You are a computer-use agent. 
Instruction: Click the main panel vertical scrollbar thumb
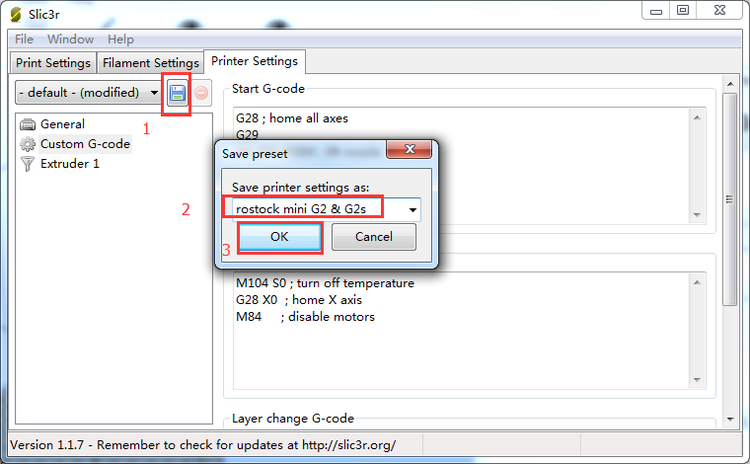[730, 199]
